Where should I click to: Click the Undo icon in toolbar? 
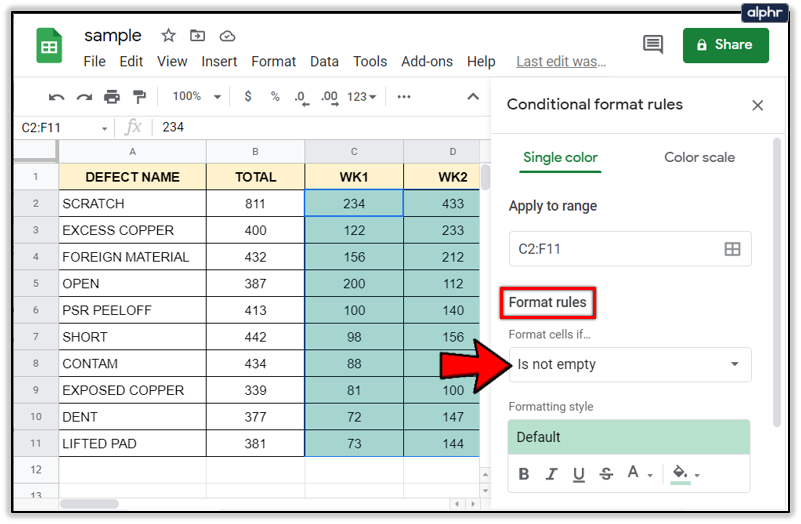tap(57, 97)
